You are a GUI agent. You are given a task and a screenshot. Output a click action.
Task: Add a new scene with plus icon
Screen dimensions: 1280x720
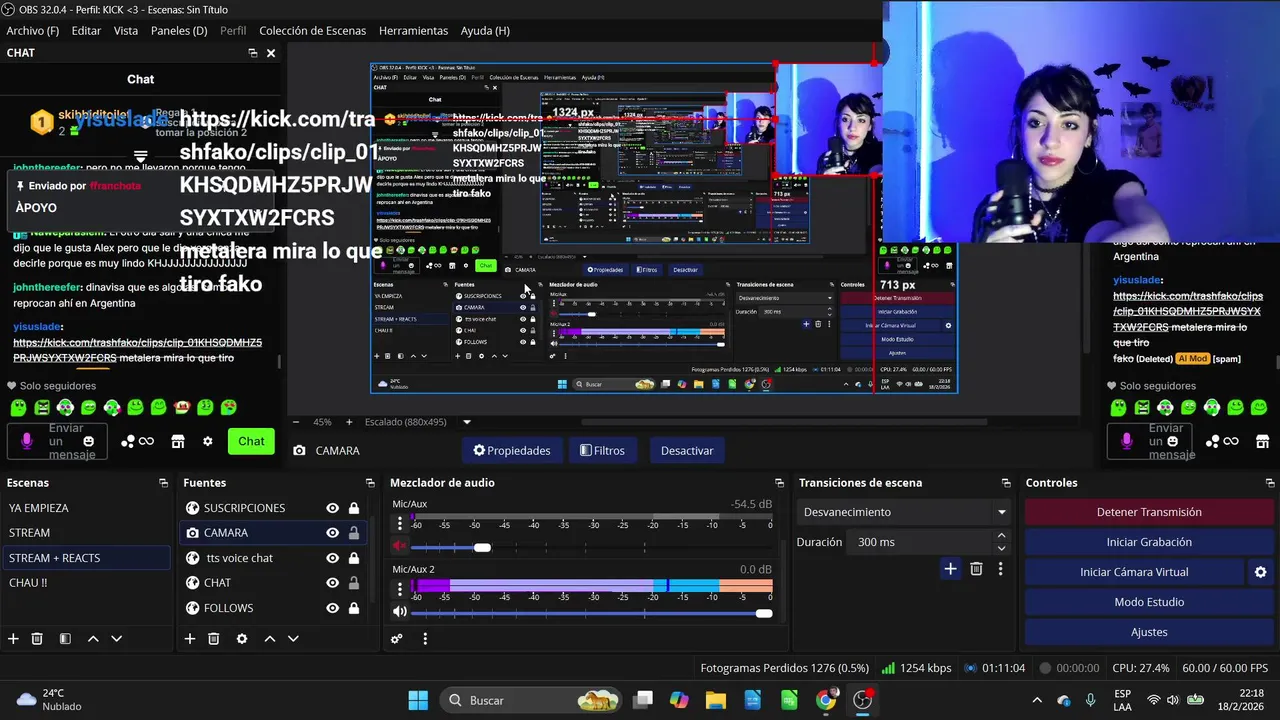tap(13, 638)
